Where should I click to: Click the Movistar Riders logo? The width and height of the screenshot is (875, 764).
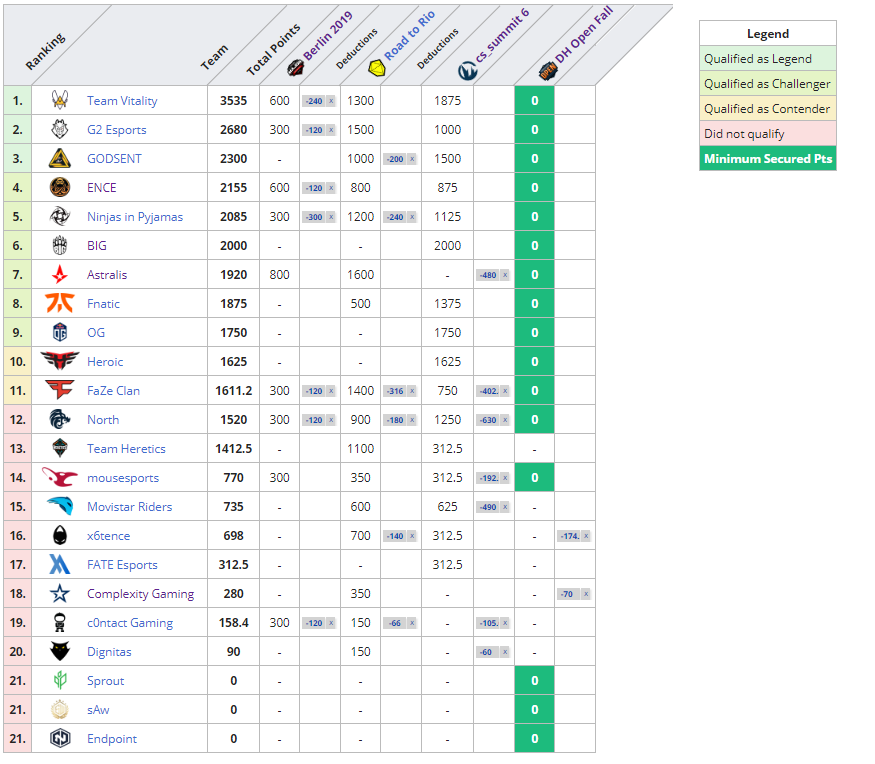click(60, 507)
